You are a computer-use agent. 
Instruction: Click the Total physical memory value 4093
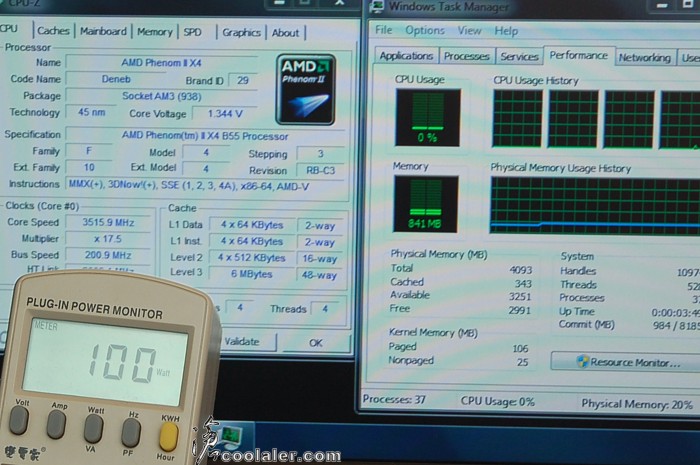tap(521, 270)
